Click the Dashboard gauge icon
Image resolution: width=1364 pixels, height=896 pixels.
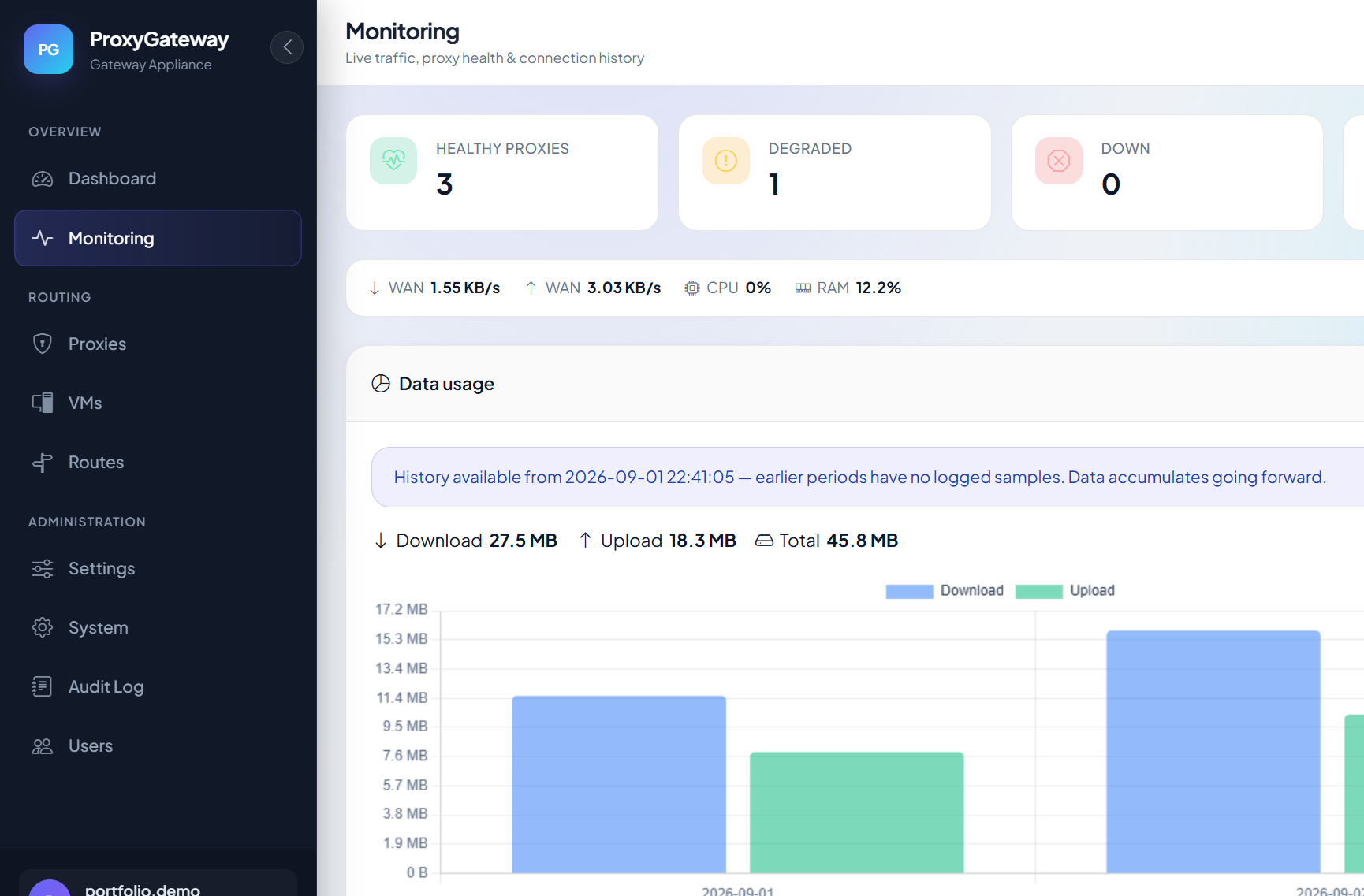[x=43, y=179]
